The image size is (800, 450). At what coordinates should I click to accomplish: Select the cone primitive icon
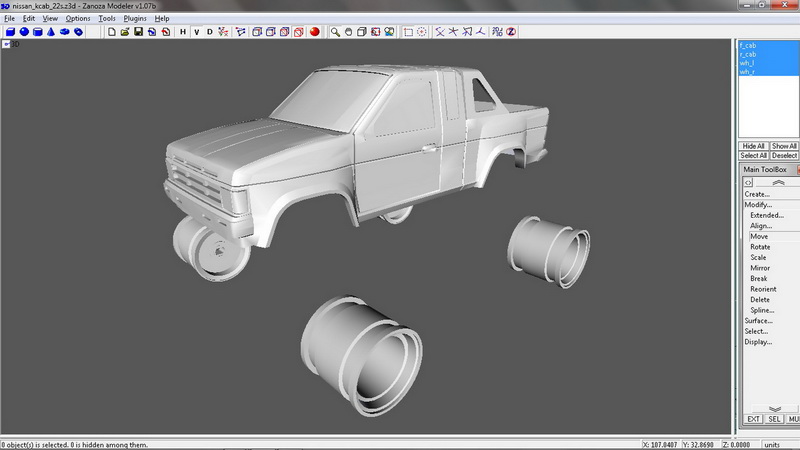[x=49, y=32]
